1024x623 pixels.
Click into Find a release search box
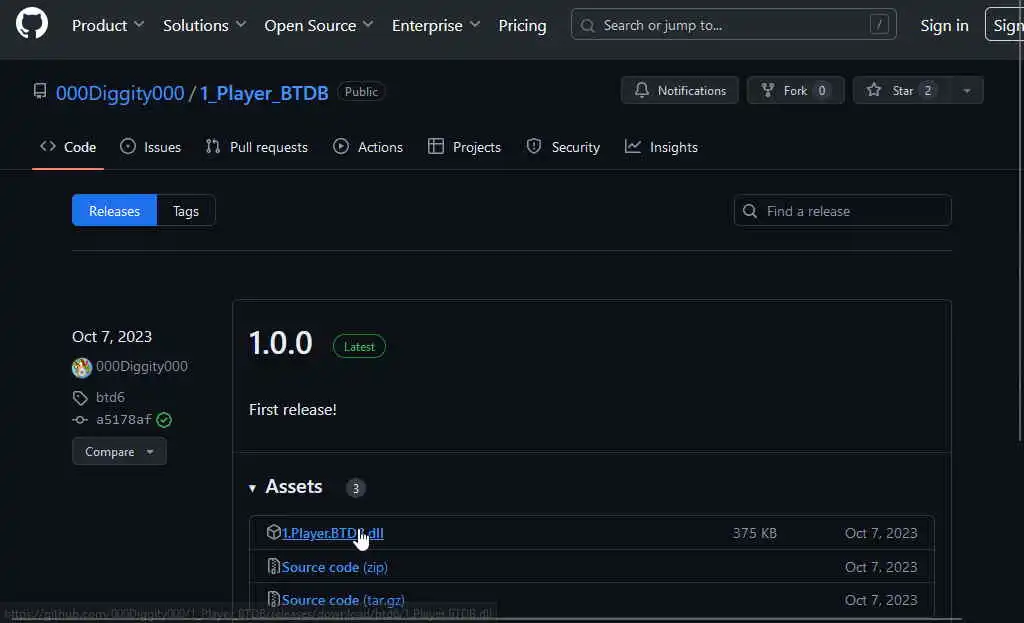pos(842,210)
